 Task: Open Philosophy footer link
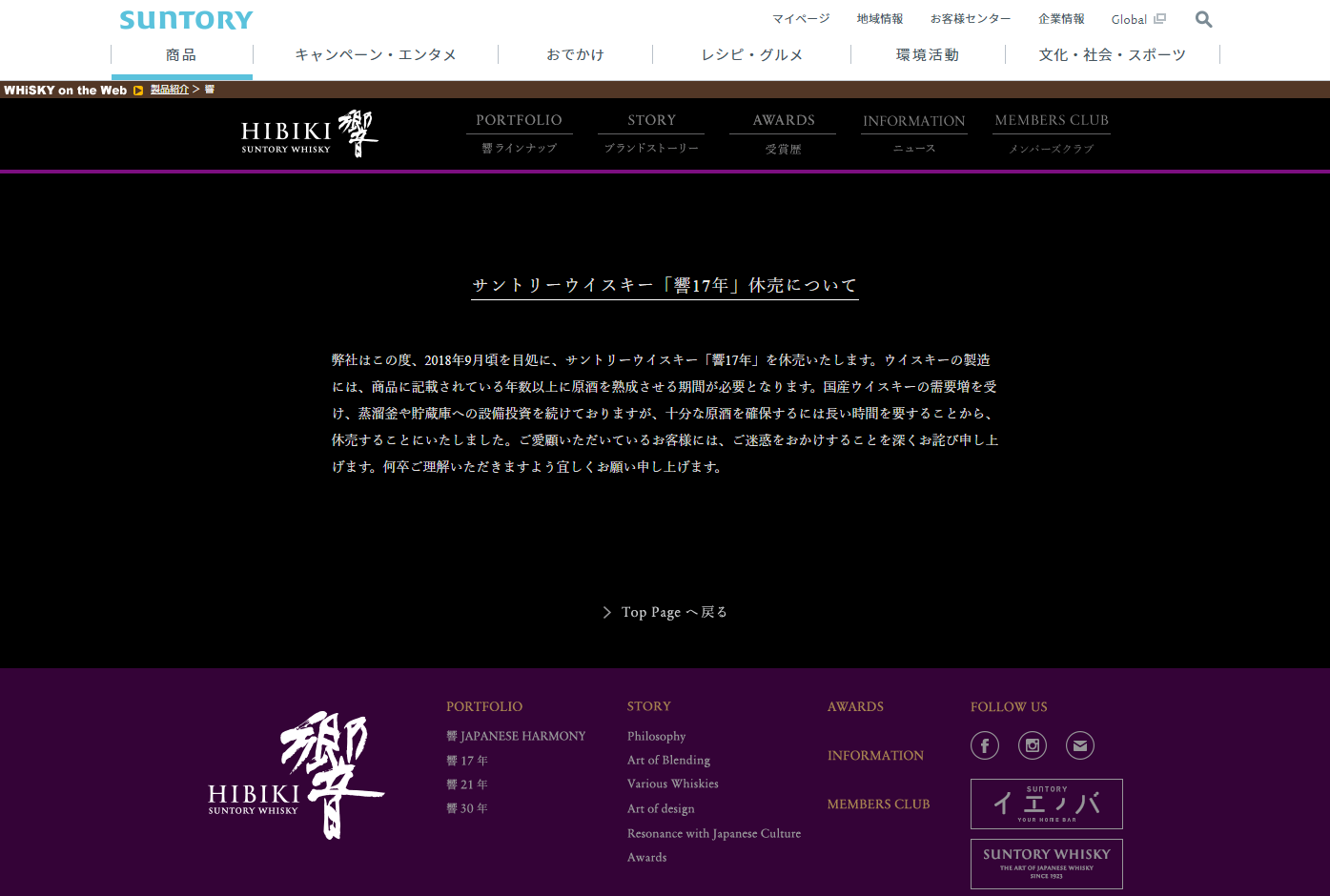click(x=657, y=736)
